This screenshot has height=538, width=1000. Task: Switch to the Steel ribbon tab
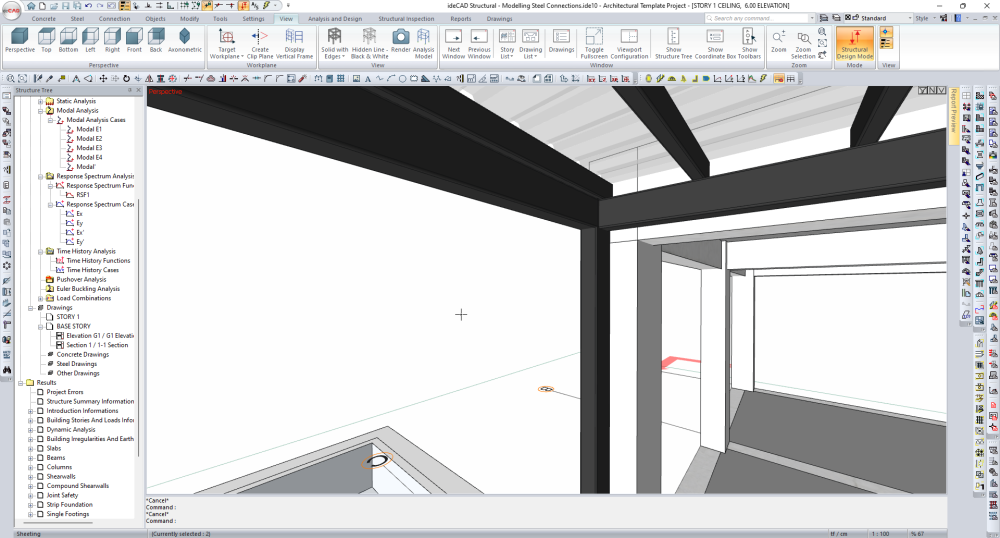click(x=77, y=19)
